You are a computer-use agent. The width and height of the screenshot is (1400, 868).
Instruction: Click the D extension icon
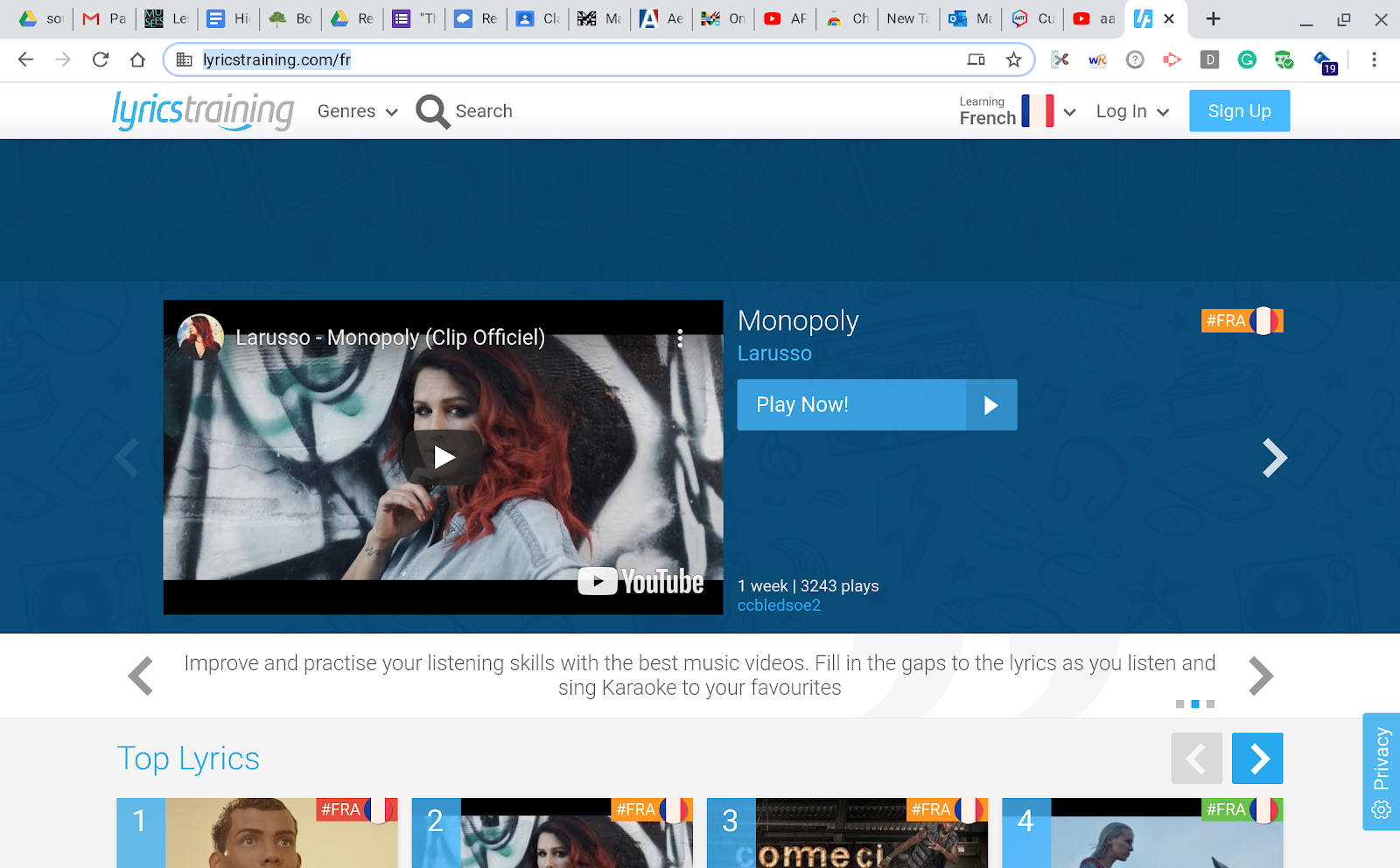click(x=1209, y=59)
